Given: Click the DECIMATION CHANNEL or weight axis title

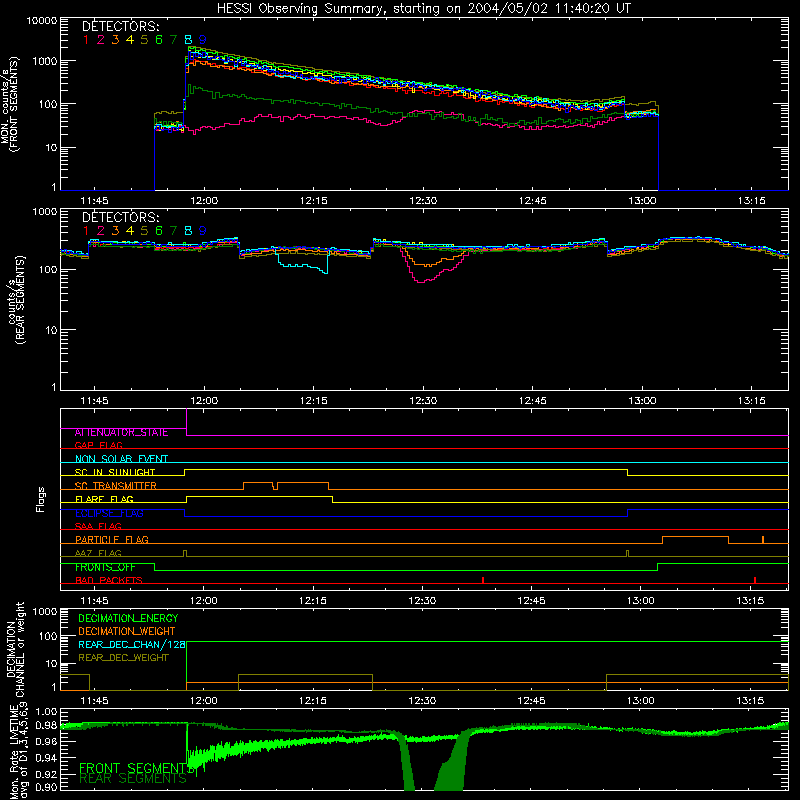Looking at the screenshot, I should (x=15, y=649).
